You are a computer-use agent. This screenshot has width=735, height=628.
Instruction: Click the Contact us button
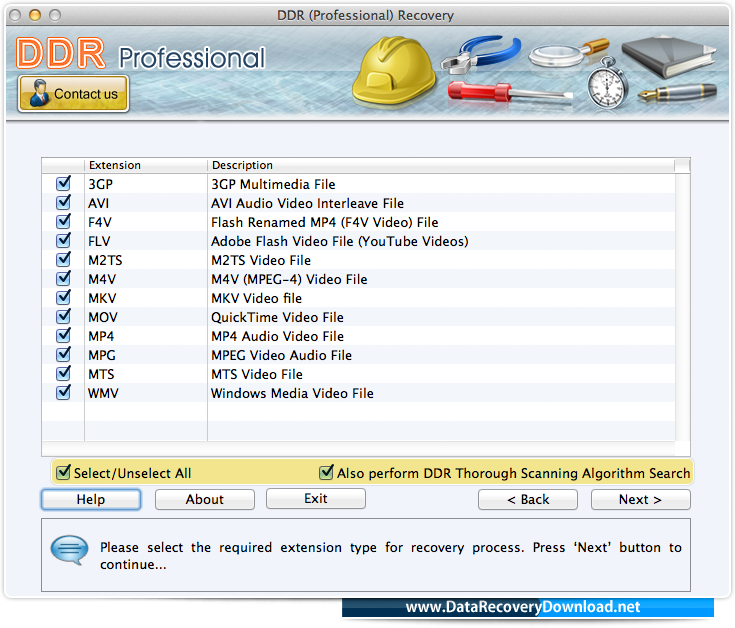click(x=73, y=94)
